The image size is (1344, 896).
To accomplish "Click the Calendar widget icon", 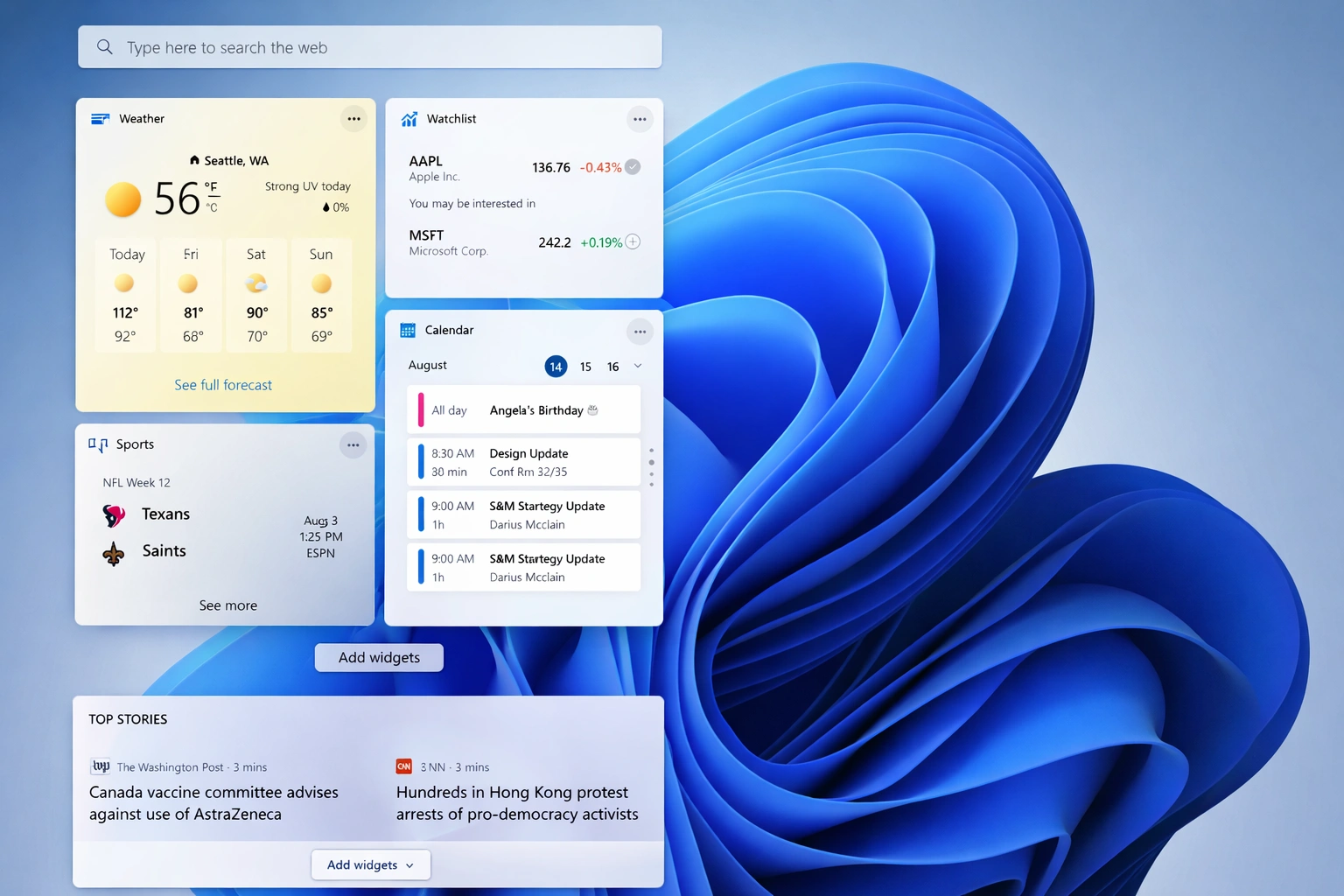I will pyautogui.click(x=407, y=330).
